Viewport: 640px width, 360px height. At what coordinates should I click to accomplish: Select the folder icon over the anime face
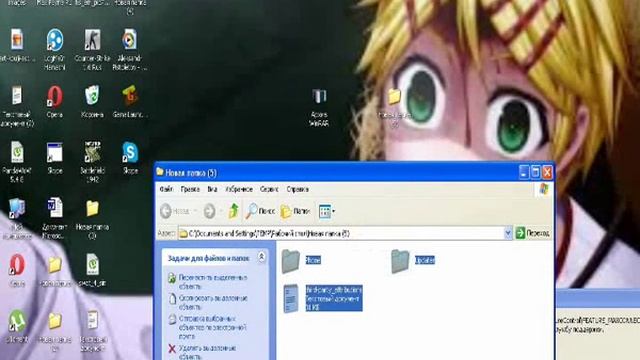pos(394,96)
